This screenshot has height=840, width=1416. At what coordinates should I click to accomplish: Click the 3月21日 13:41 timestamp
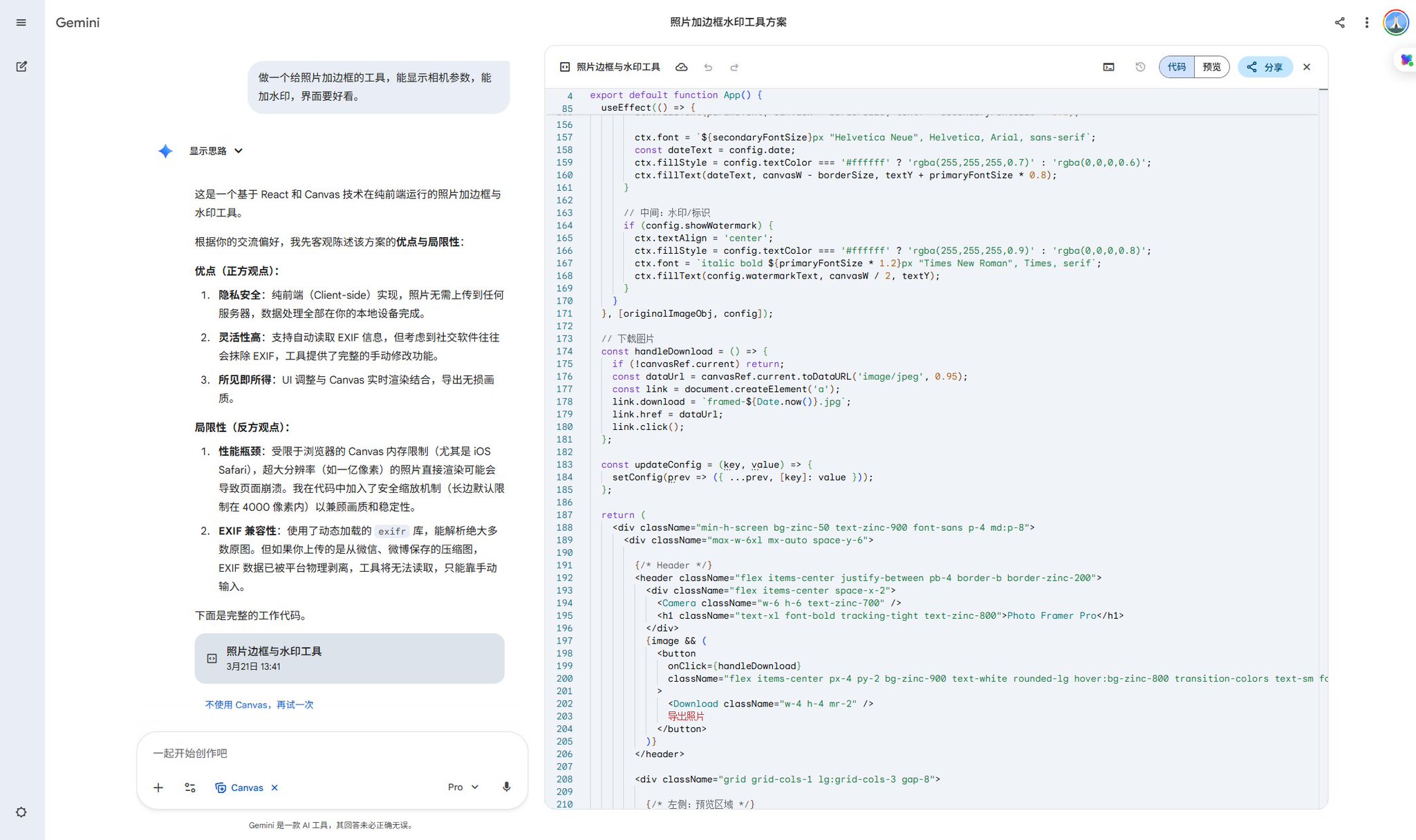tap(253, 666)
